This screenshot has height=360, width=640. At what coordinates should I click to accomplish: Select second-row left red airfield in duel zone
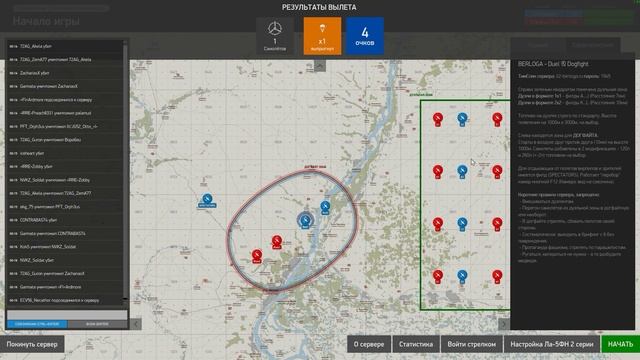coord(438,171)
